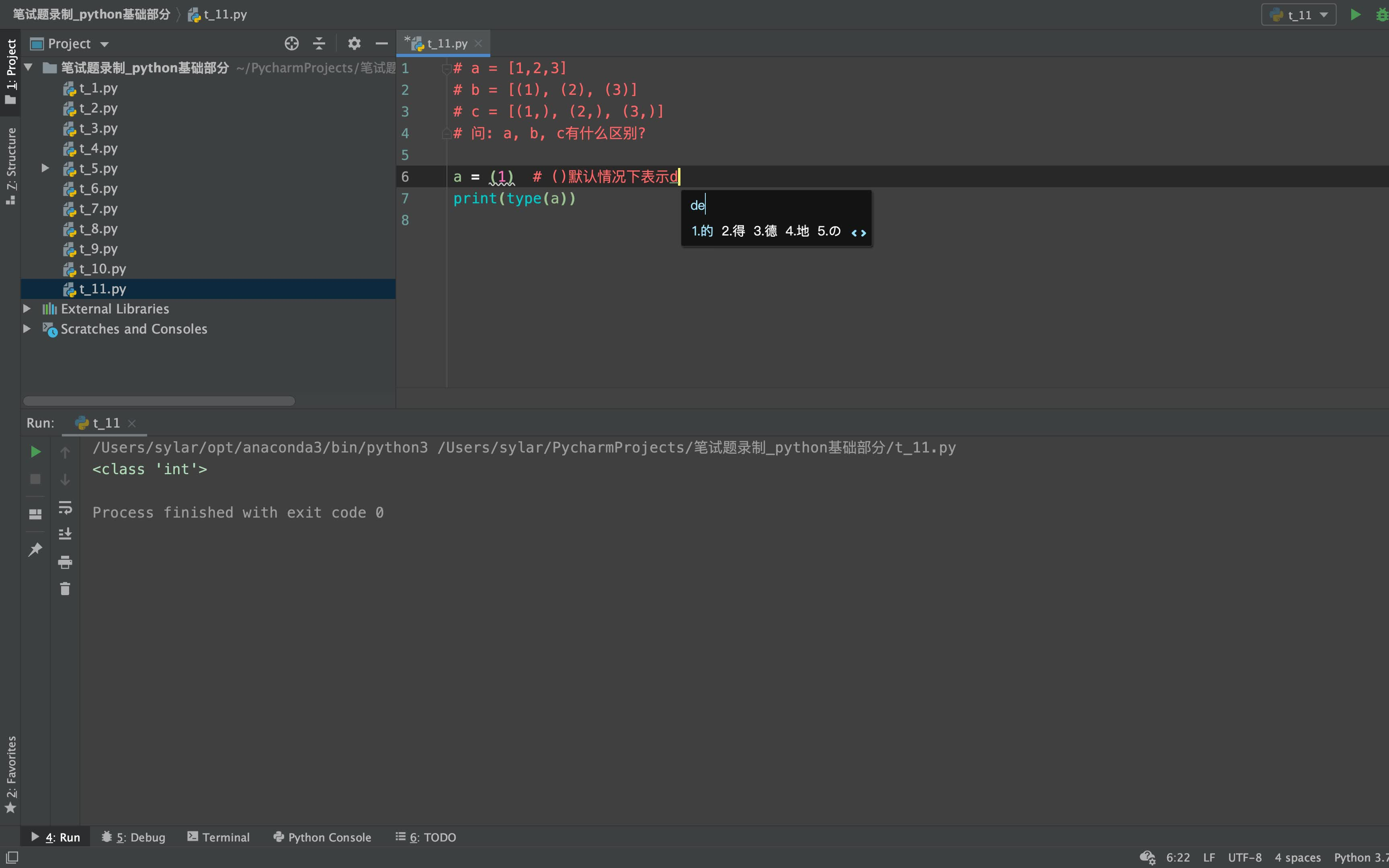The image size is (1389, 868).
Task: Toggle the Structure side tab
Action: [10, 166]
